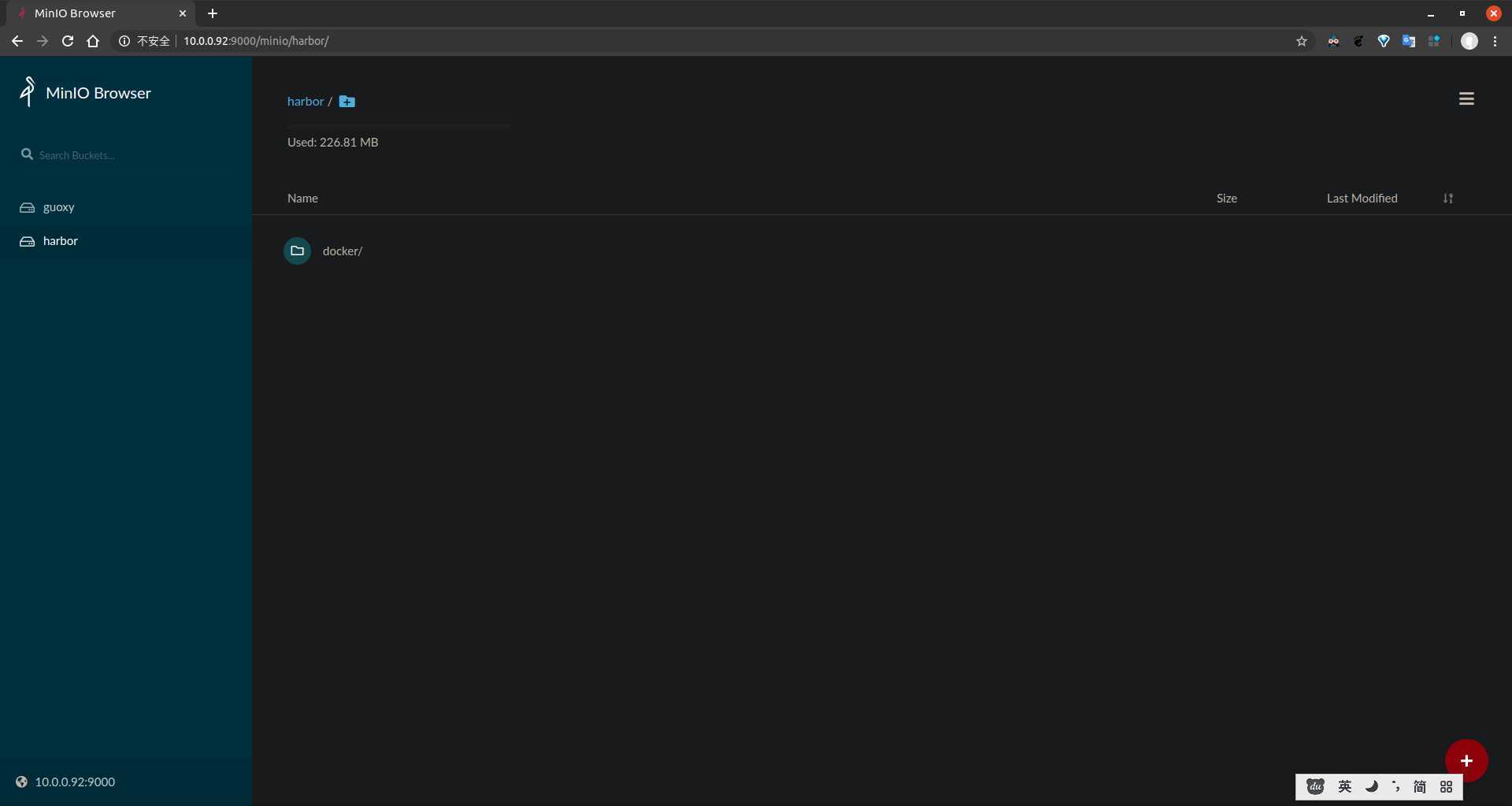Focus the Search Buckets field

pyautogui.click(x=134, y=155)
